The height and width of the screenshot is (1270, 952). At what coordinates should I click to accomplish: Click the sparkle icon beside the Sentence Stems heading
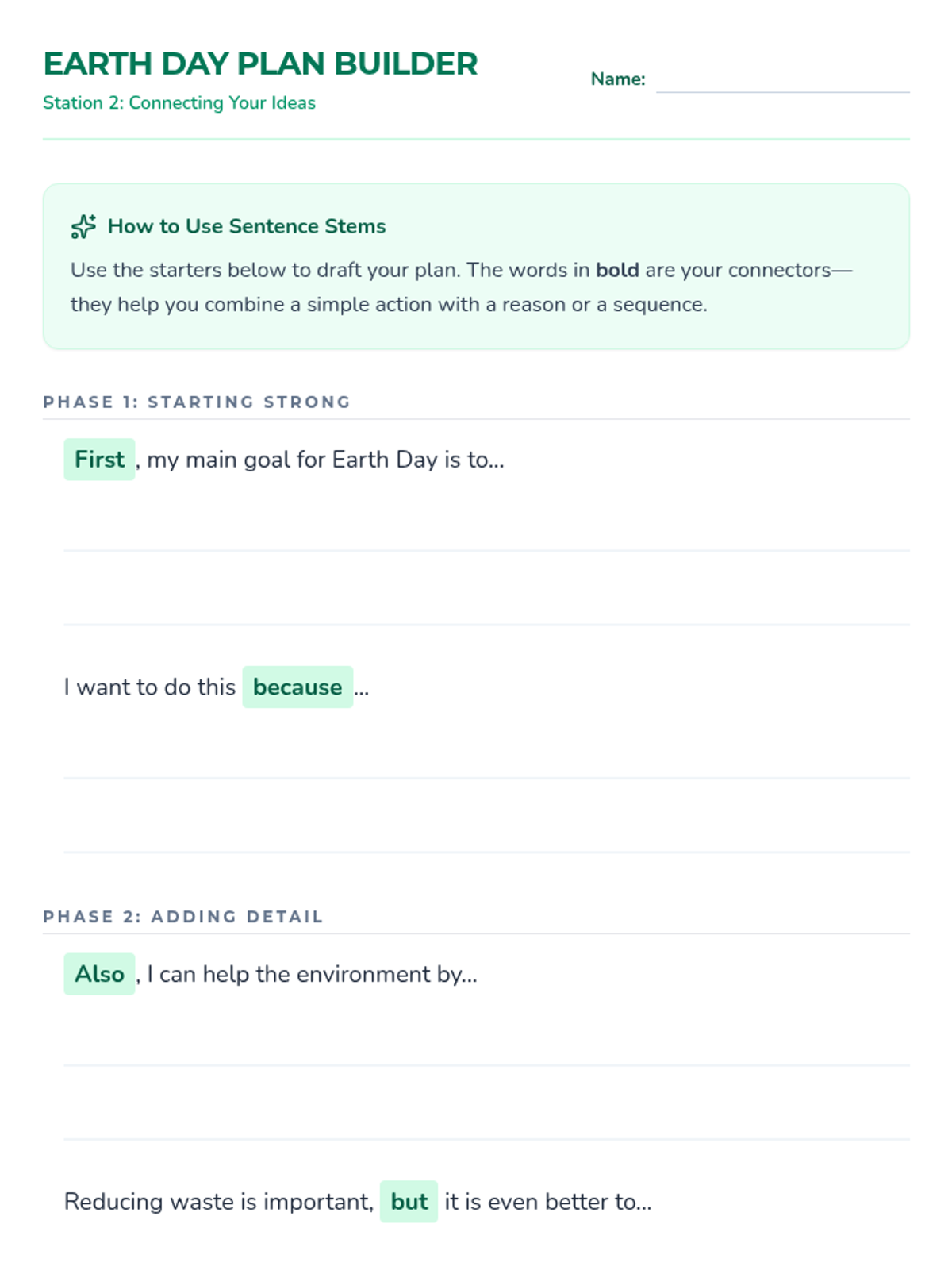tap(83, 226)
